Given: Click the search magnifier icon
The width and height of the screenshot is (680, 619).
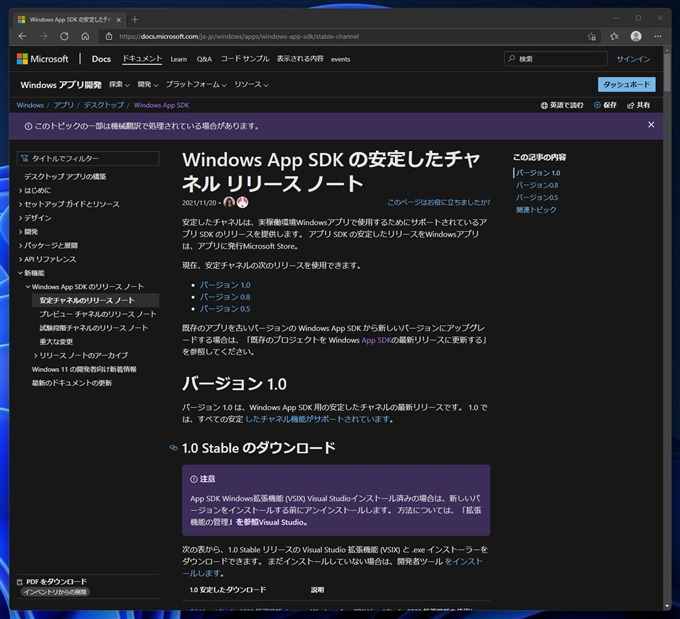Looking at the screenshot, I should tap(512, 59).
